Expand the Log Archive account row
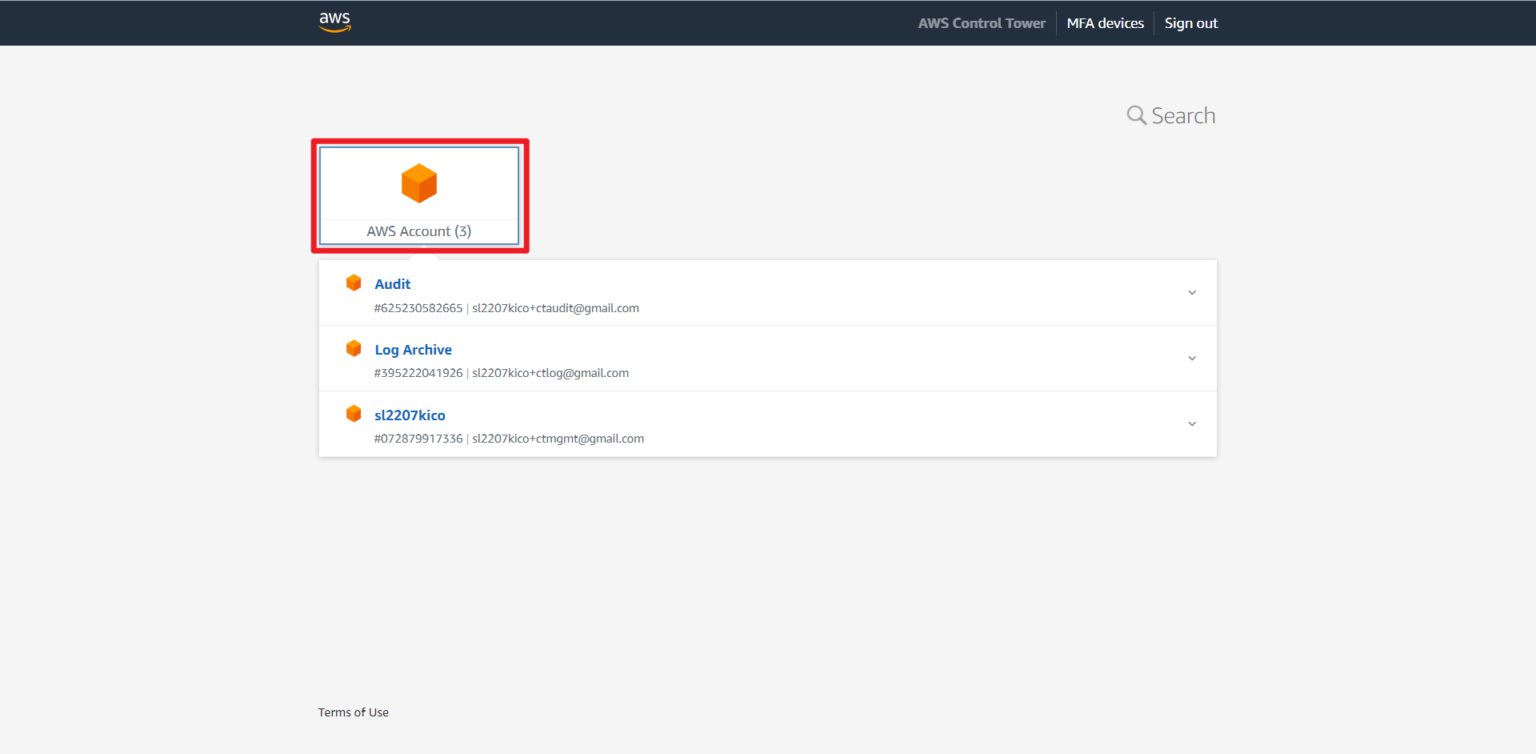 click(x=1191, y=357)
